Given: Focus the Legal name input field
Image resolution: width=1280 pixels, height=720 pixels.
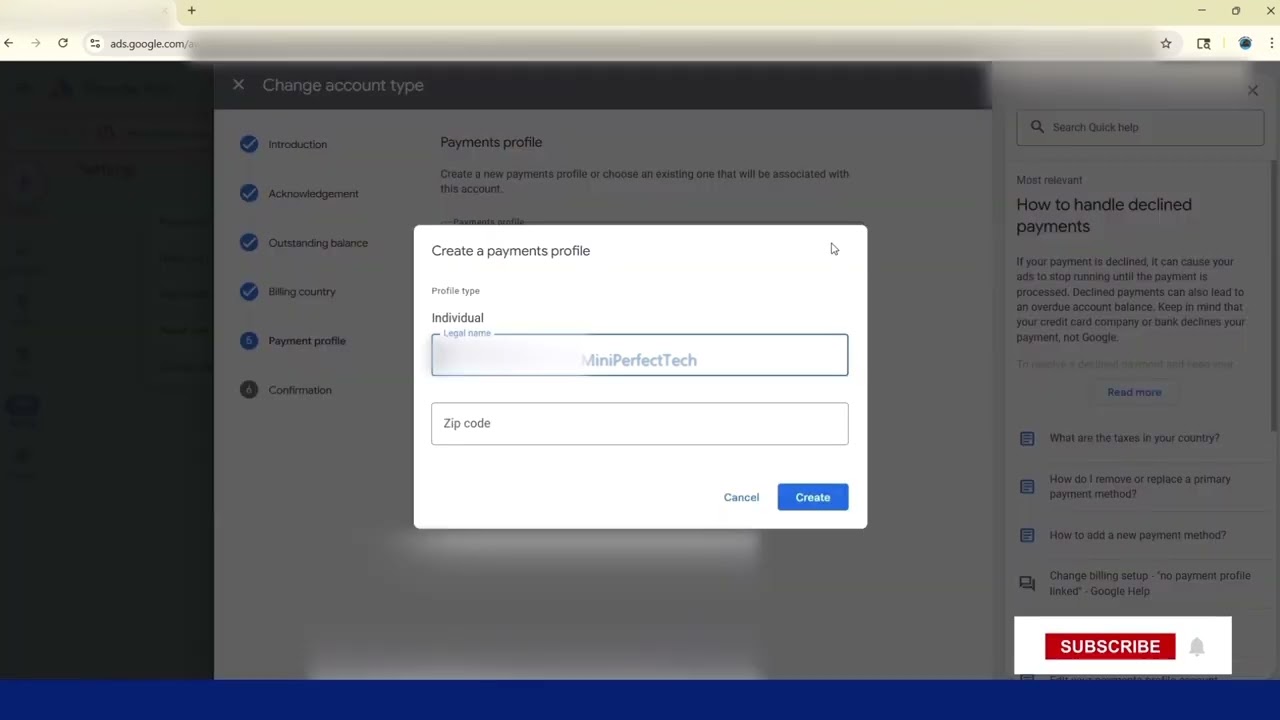Looking at the screenshot, I should point(639,355).
